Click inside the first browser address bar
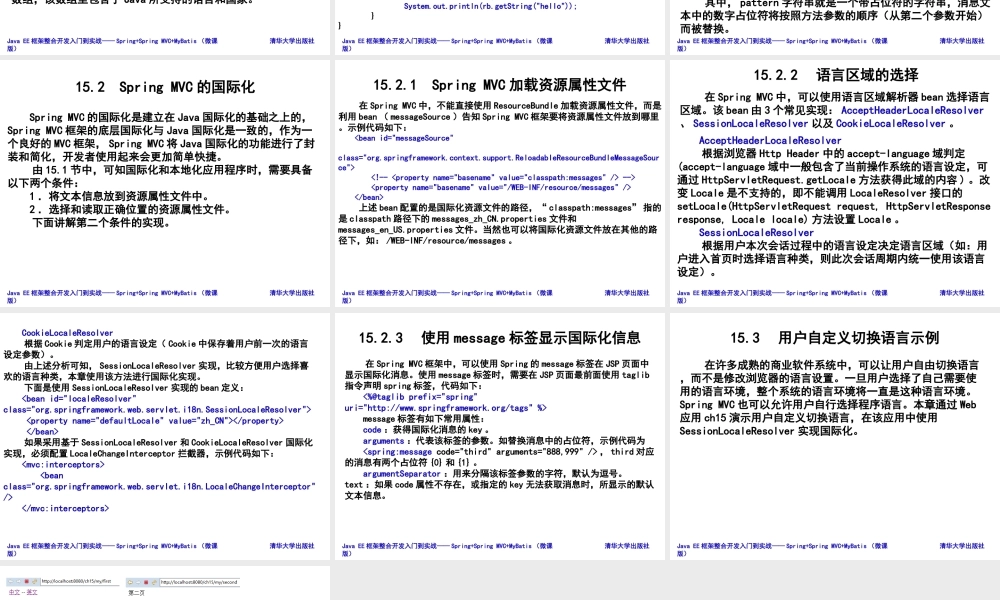Image resolution: width=1000 pixels, height=600 pixels. [75, 581]
